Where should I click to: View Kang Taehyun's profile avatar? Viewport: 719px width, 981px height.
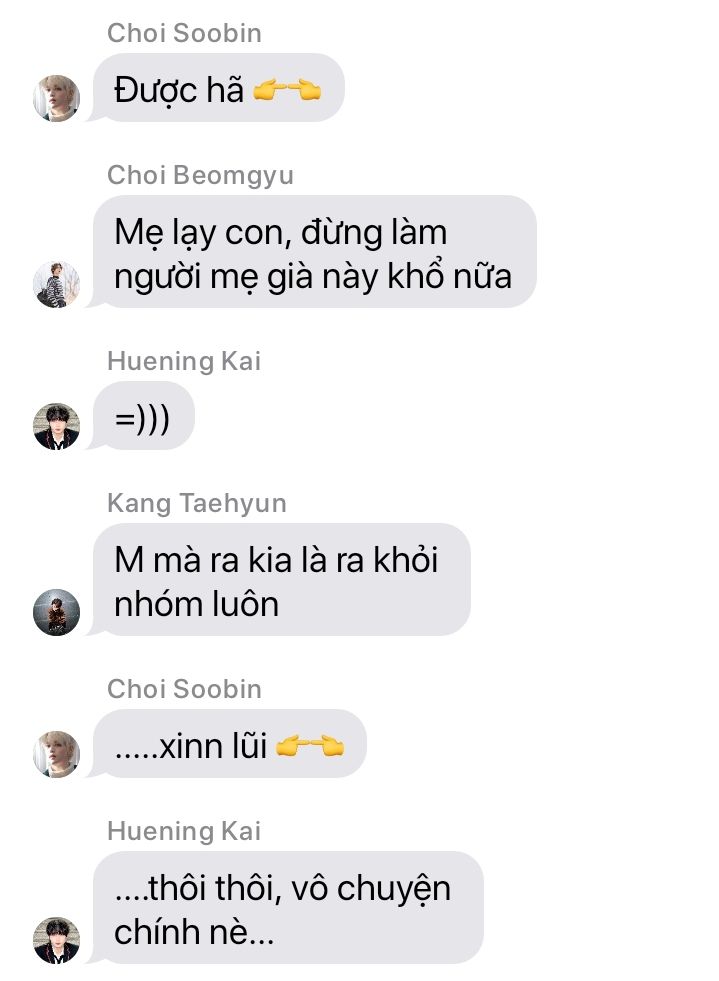(x=56, y=612)
